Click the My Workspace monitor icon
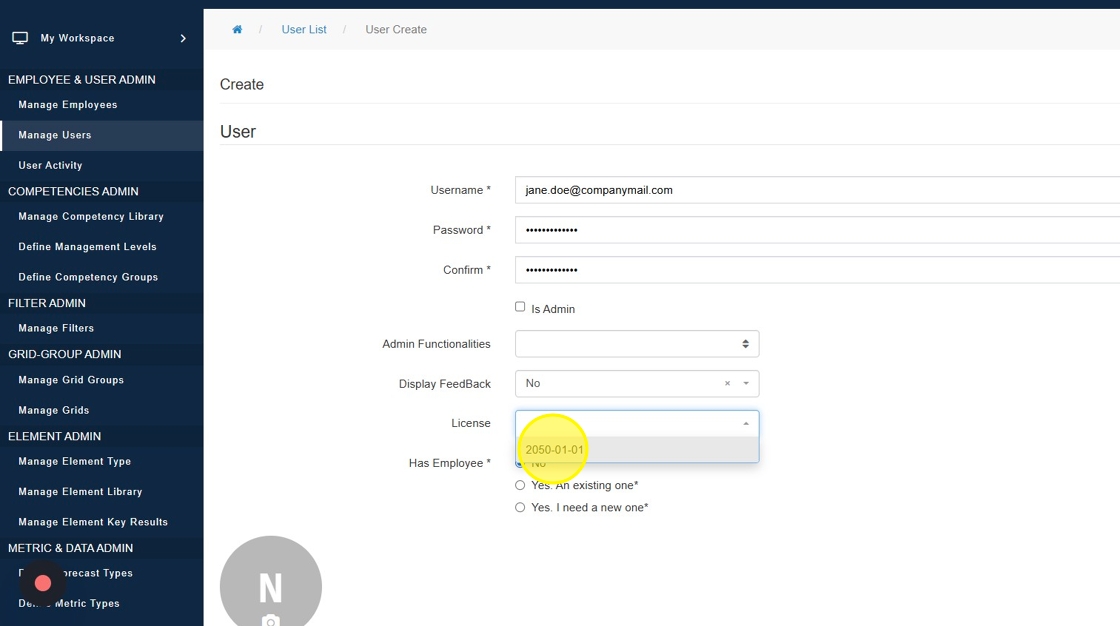1120x626 pixels. (x=20, y=38)
